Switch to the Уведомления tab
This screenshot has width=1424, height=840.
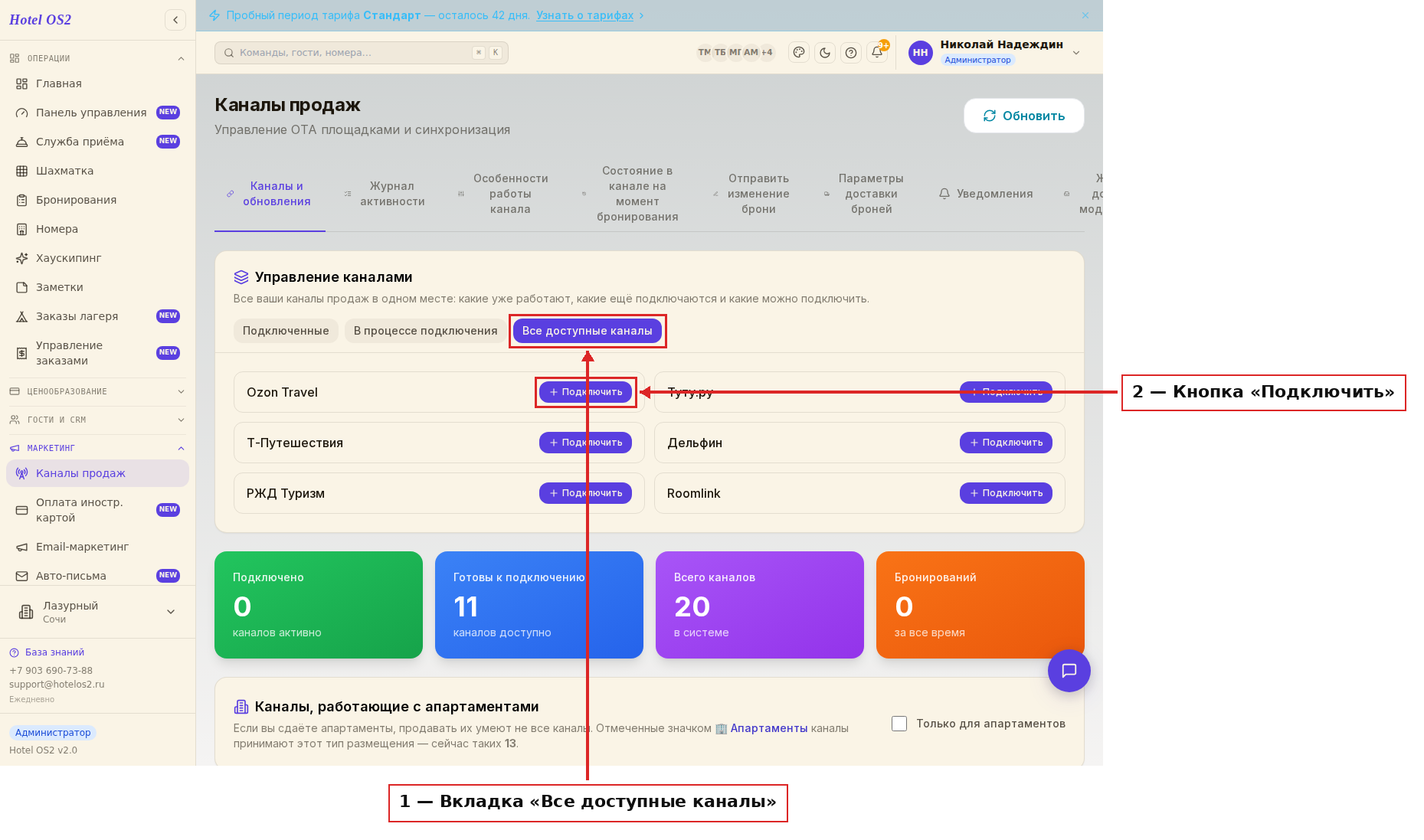tap(986, 194)
